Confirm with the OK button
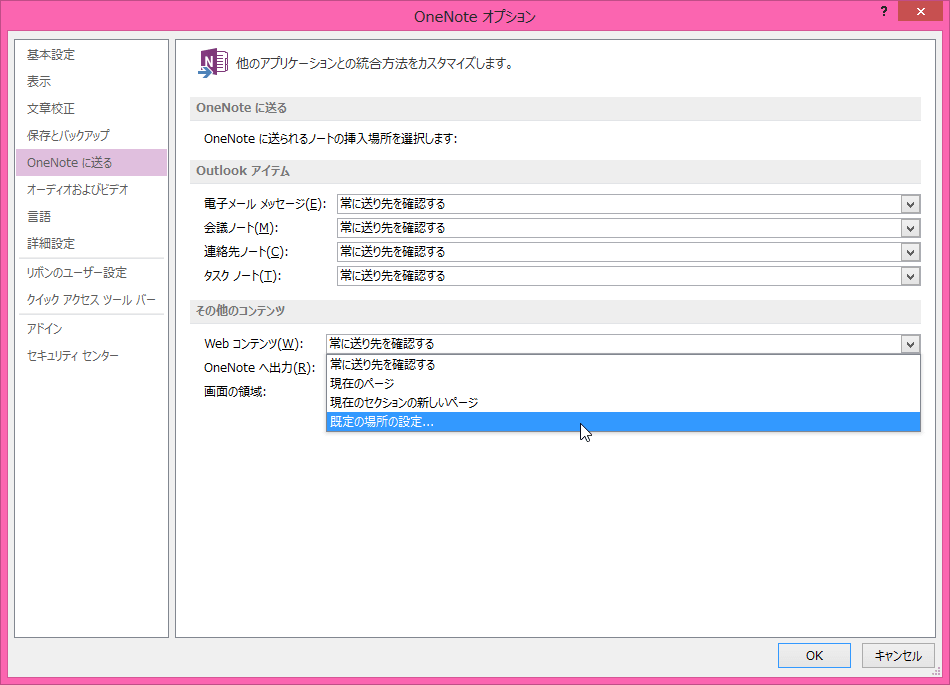This screenshot has width=950, height=685. pyautogui.click(x=814, y=655)
